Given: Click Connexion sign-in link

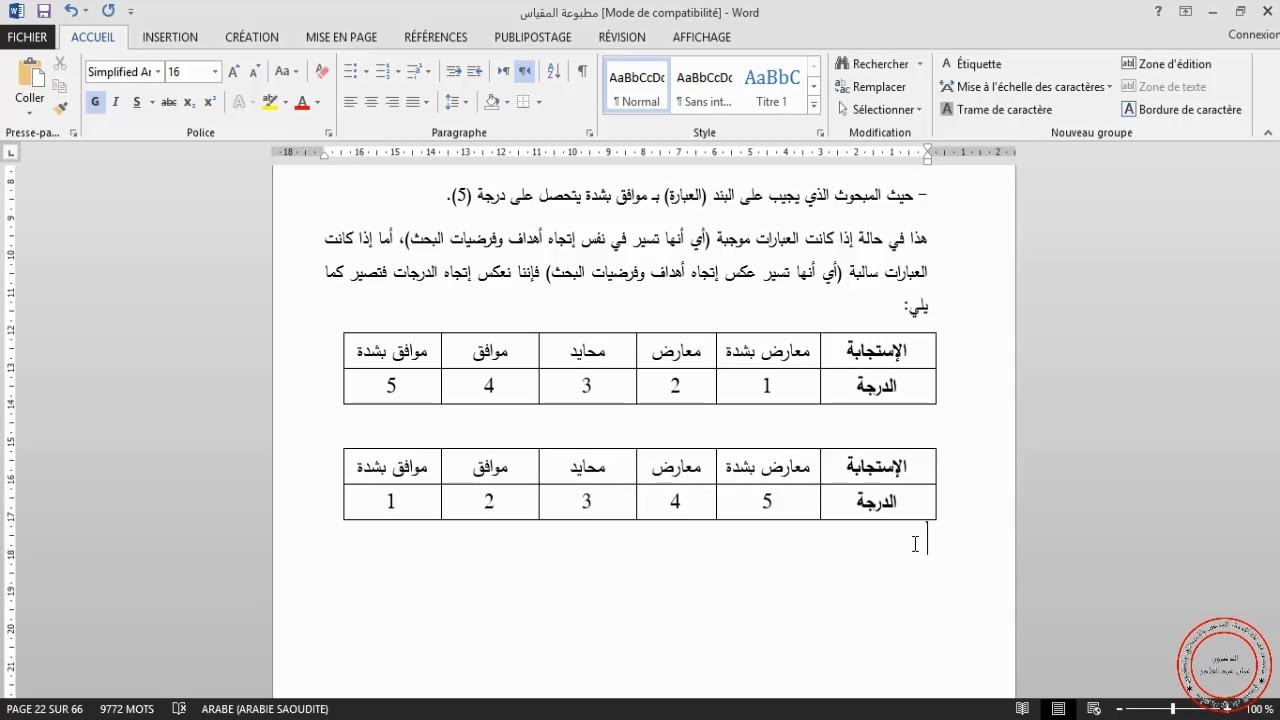Looking at the screenshot, I should pyautogui.click(x=1254, y=35).
